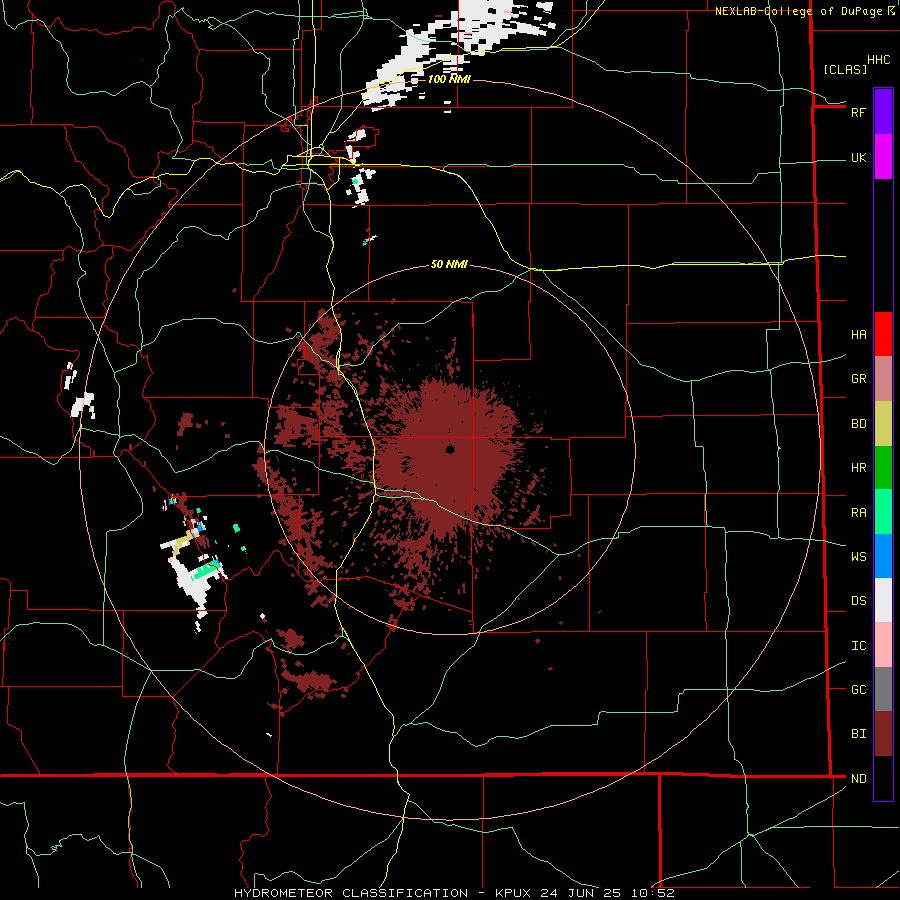Click the 'BI' legend label
900x900 pixels.
(858, 734)
